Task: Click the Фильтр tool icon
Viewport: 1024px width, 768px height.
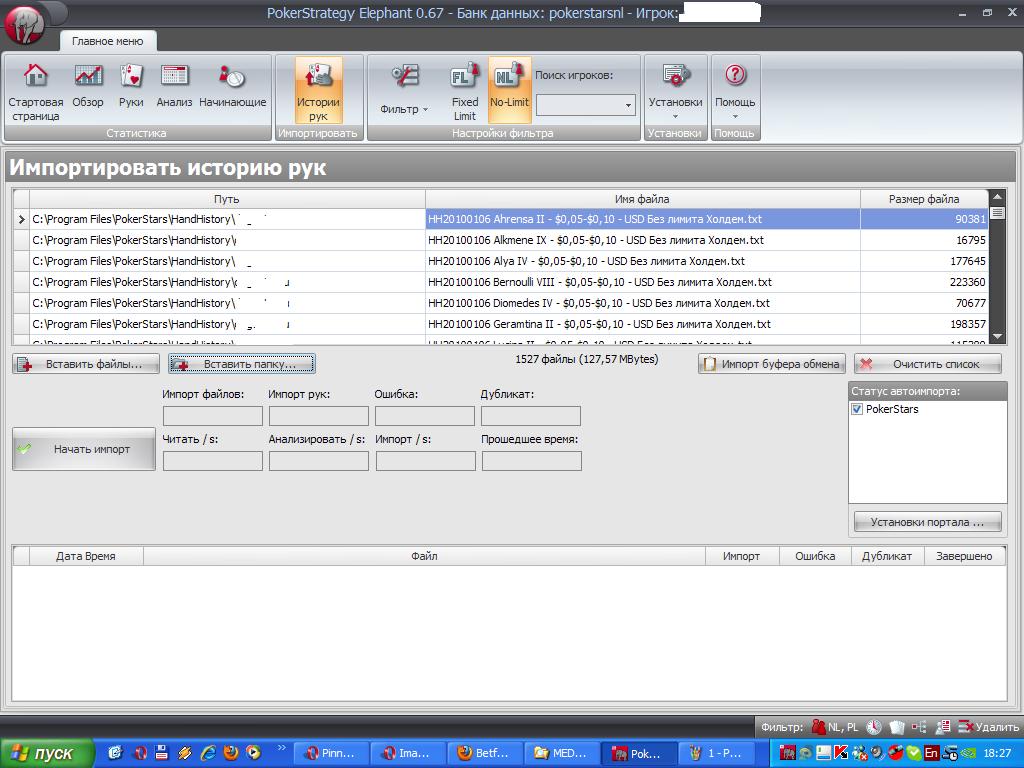Action: pos(405,75)
